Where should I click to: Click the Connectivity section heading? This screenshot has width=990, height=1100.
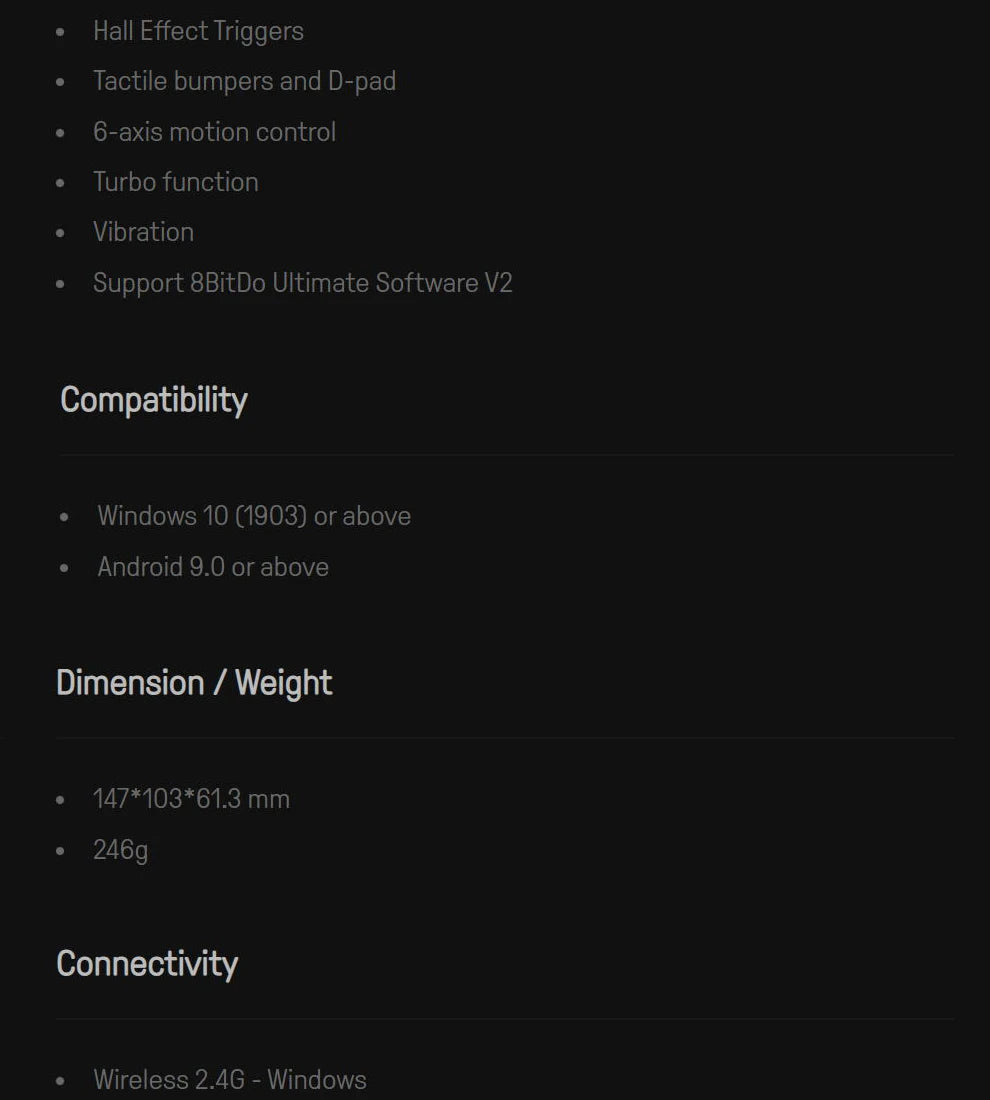(147, 964)
